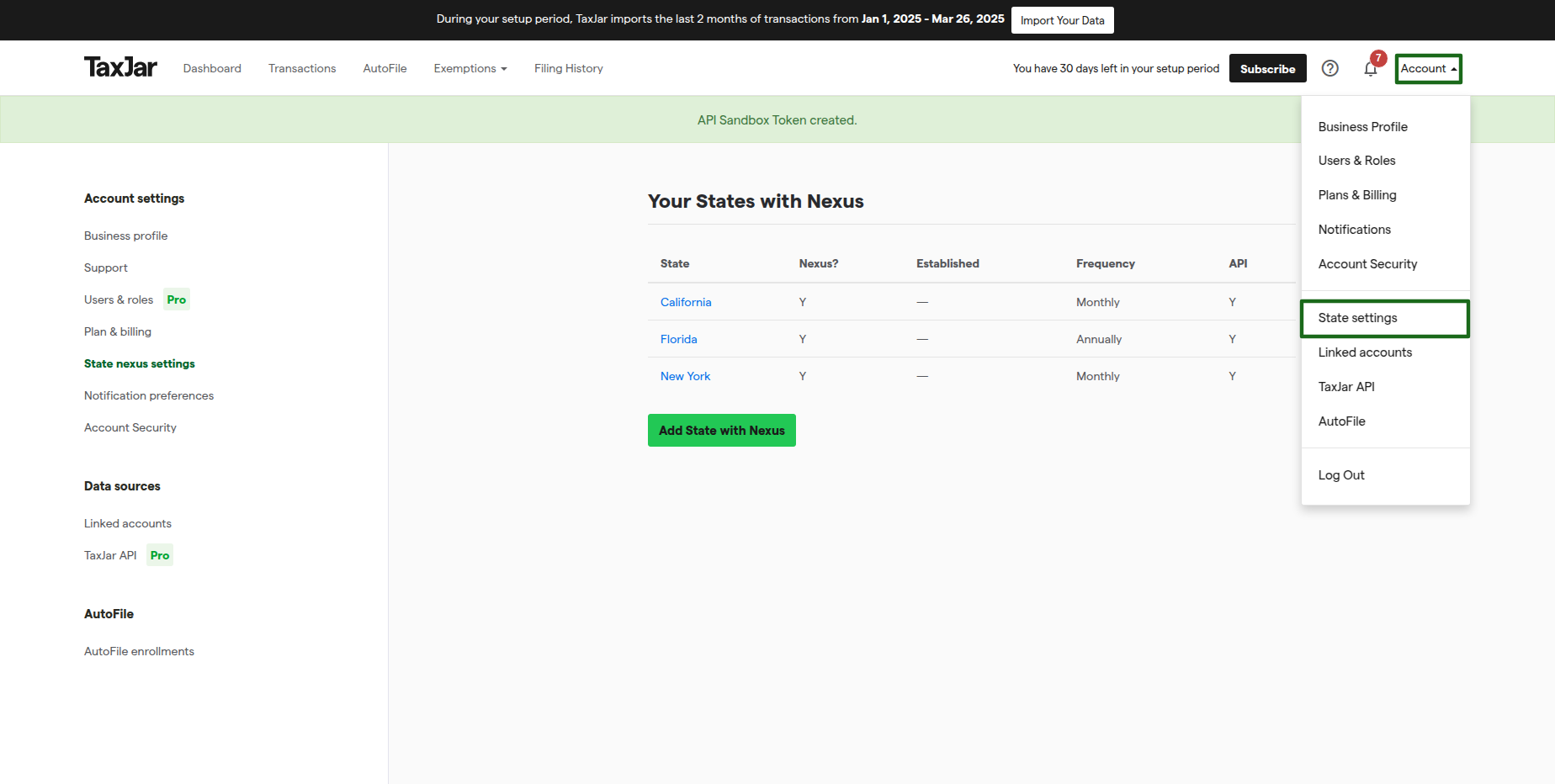
Task: Click the Your States with Nexus heading
Action: pos(756,201)
